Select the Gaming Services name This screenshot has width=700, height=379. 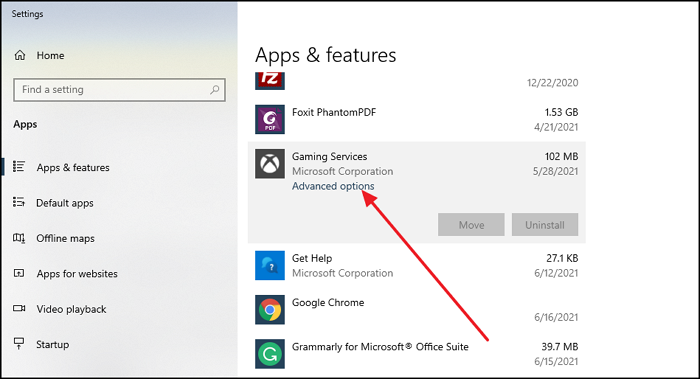pos(329,156)
